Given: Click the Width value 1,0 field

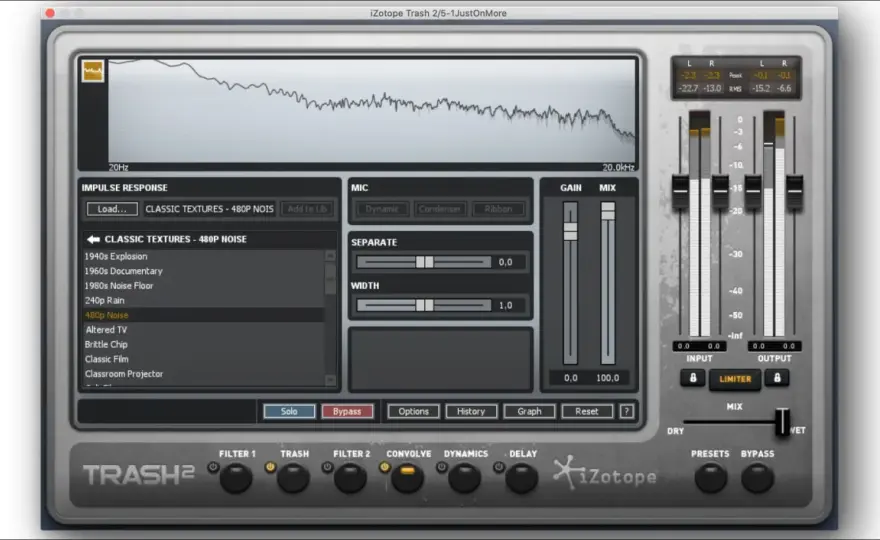Looking at the screenshot, I should pyautogui.click(x=505, y=305).
